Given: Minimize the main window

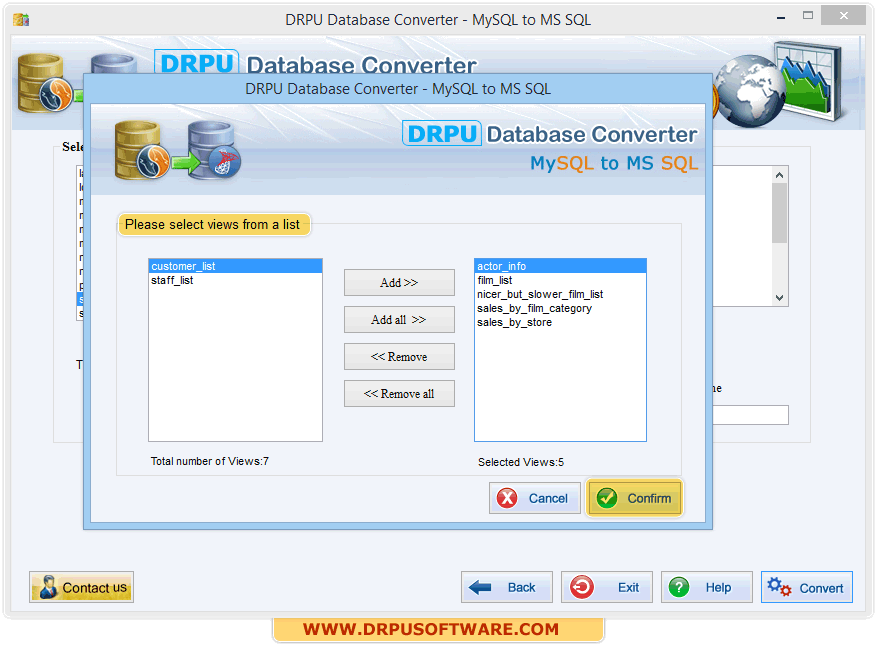Looking at the screenshot, I should click(x=781, y=18).
